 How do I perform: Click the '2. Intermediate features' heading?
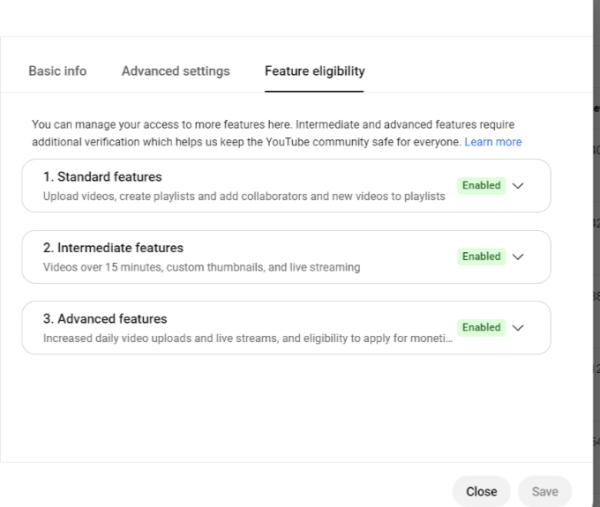[x=113, y=248]
